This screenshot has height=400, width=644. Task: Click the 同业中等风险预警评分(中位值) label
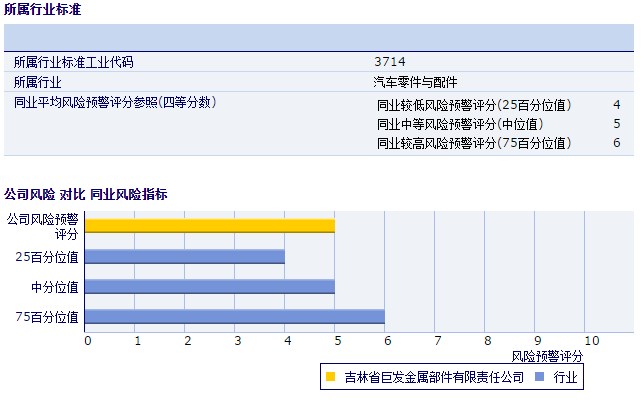click(x=460, y=124)
